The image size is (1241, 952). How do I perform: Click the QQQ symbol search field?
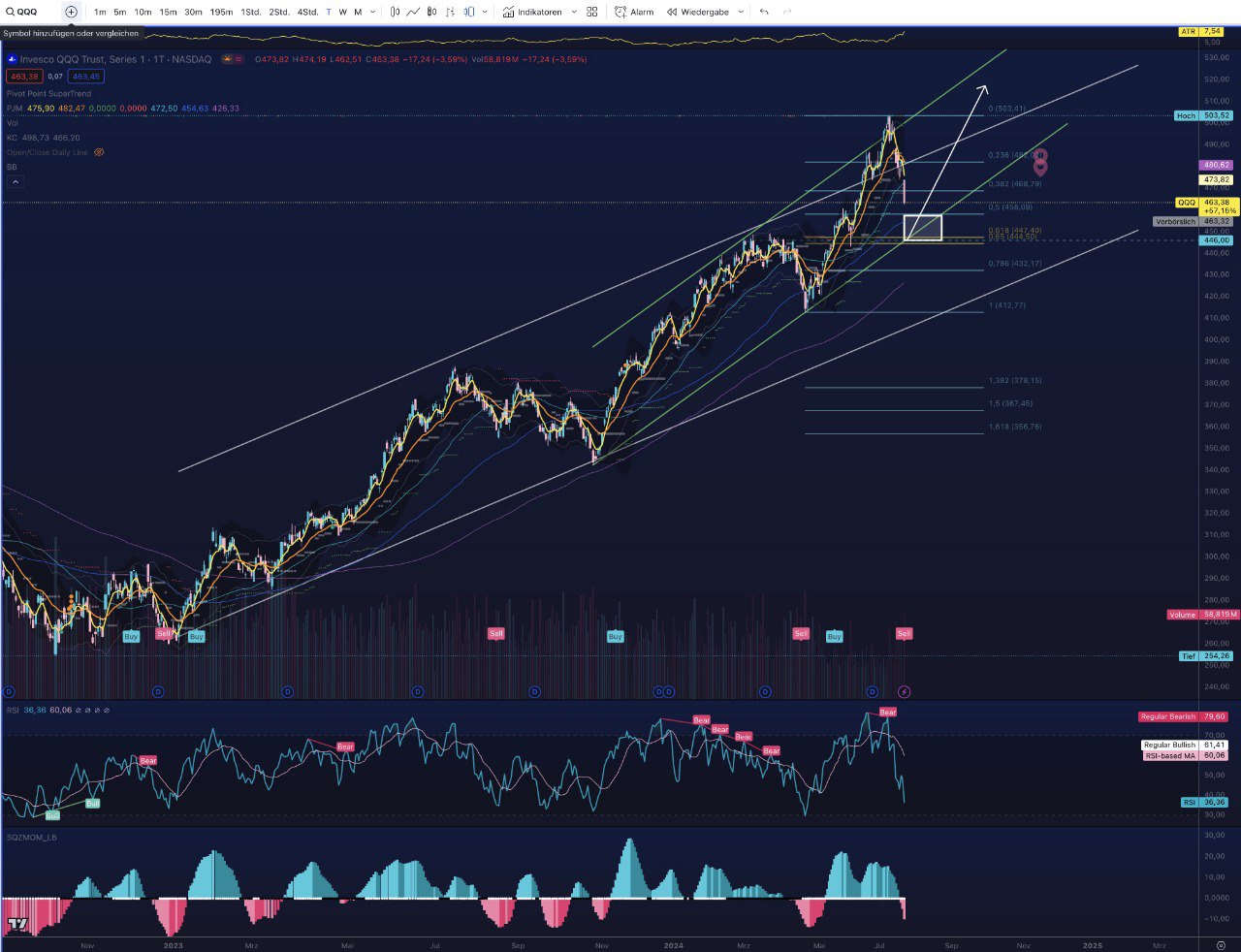[29, 12]
